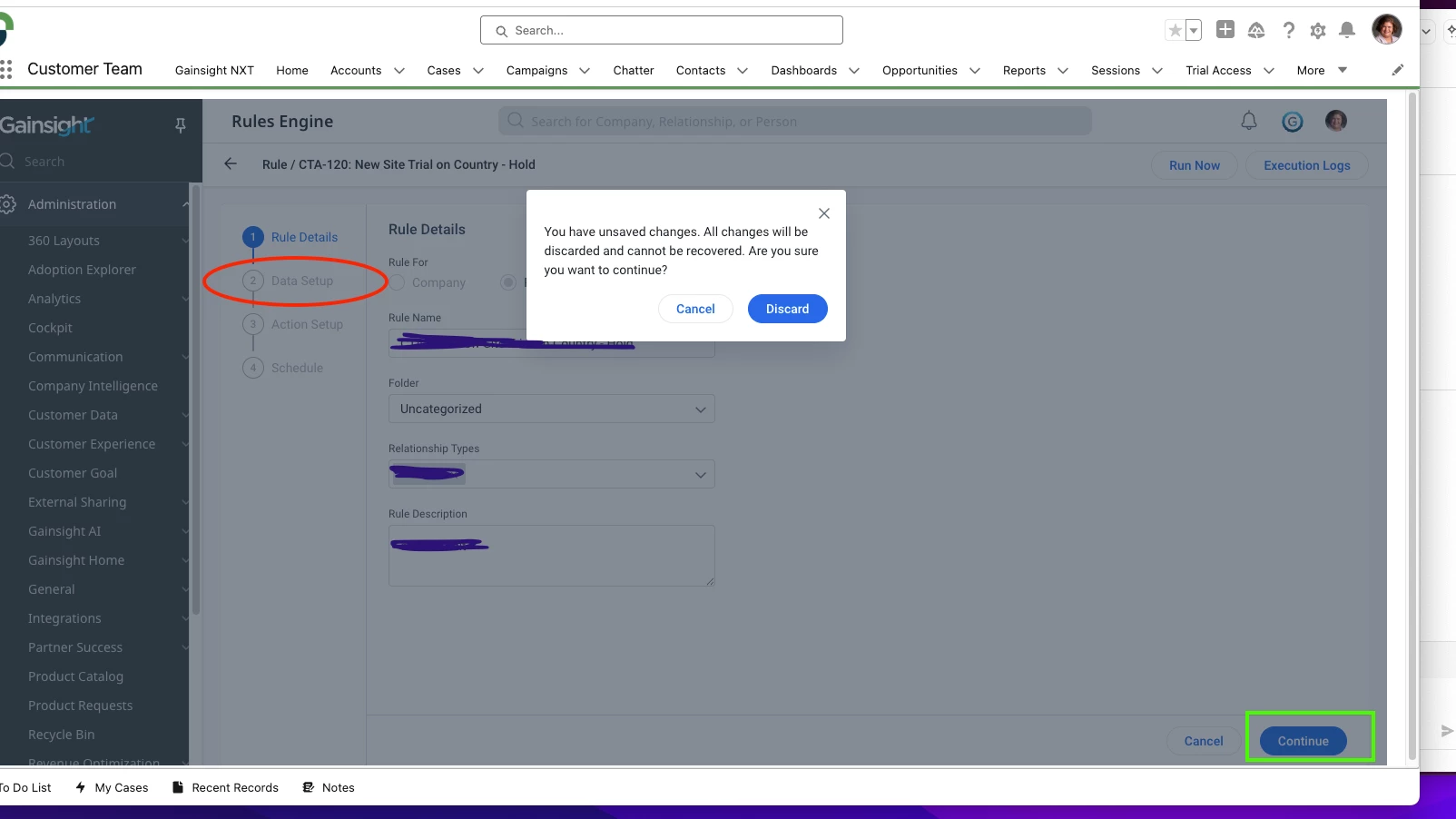Viewport: 1456px width, 819px height.
Task: Click the Discard button in dialog
Action: [x=787, y=309]
